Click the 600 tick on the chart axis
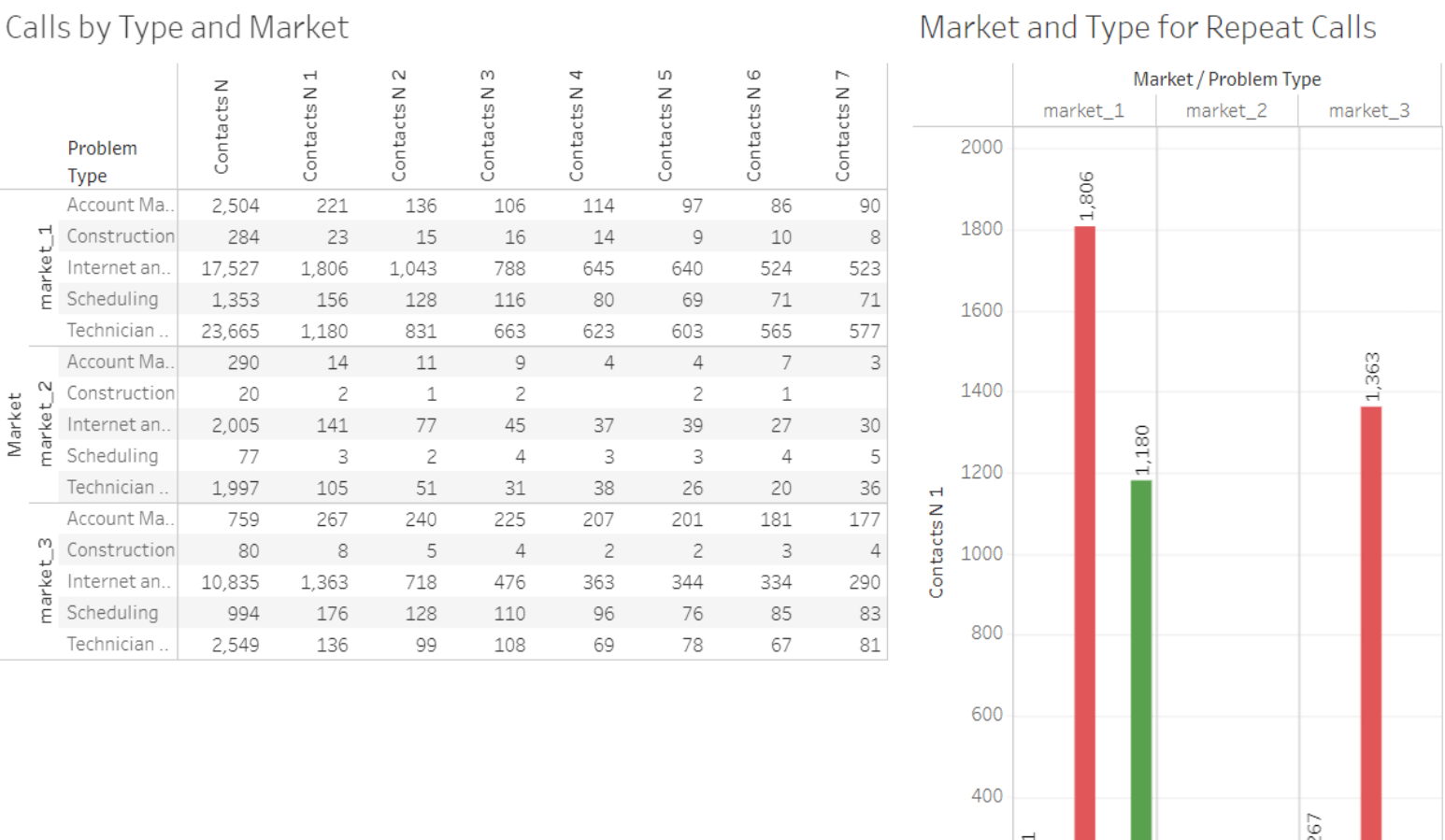 986,714
